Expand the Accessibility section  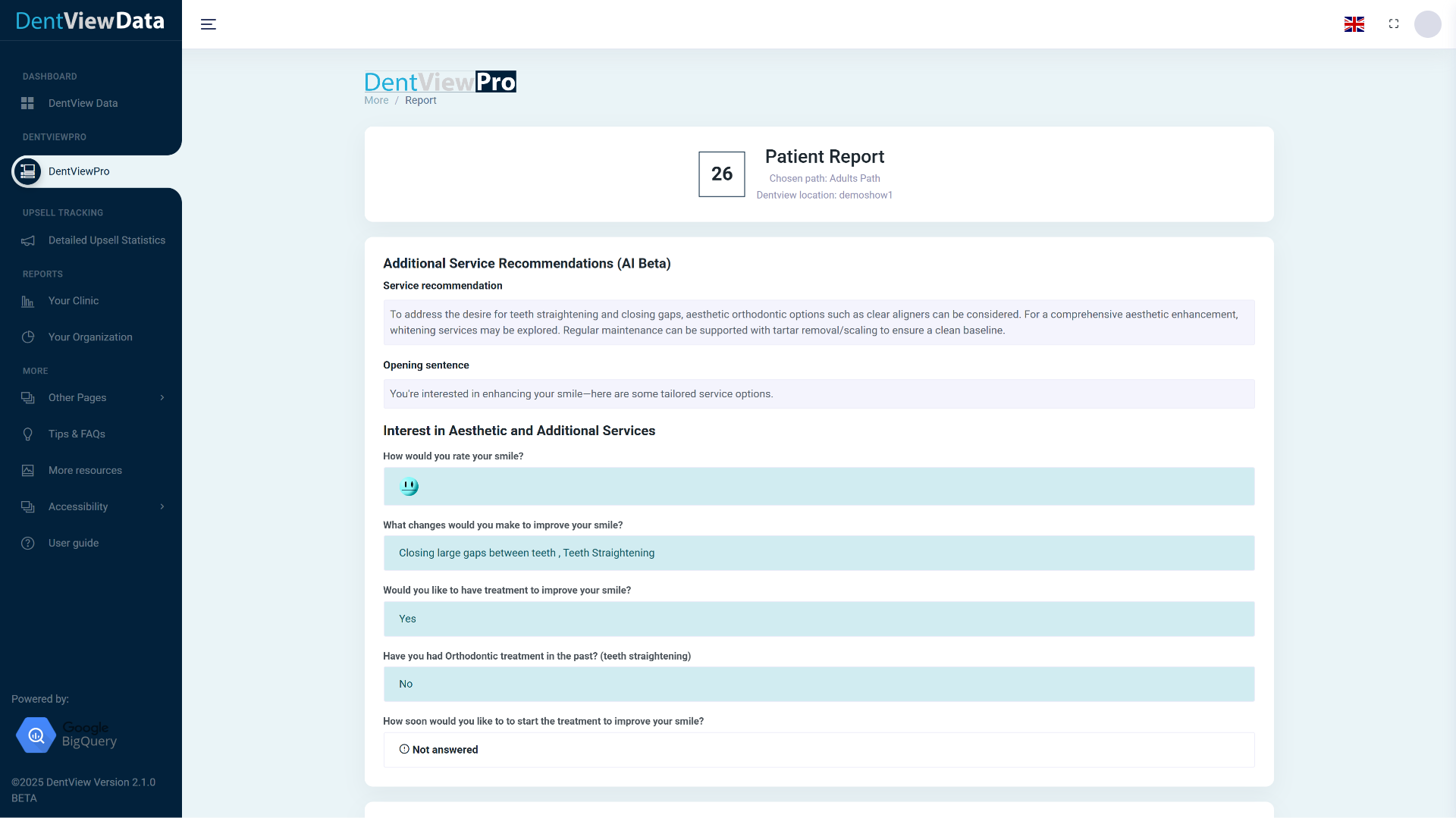(x=162, y=506)
